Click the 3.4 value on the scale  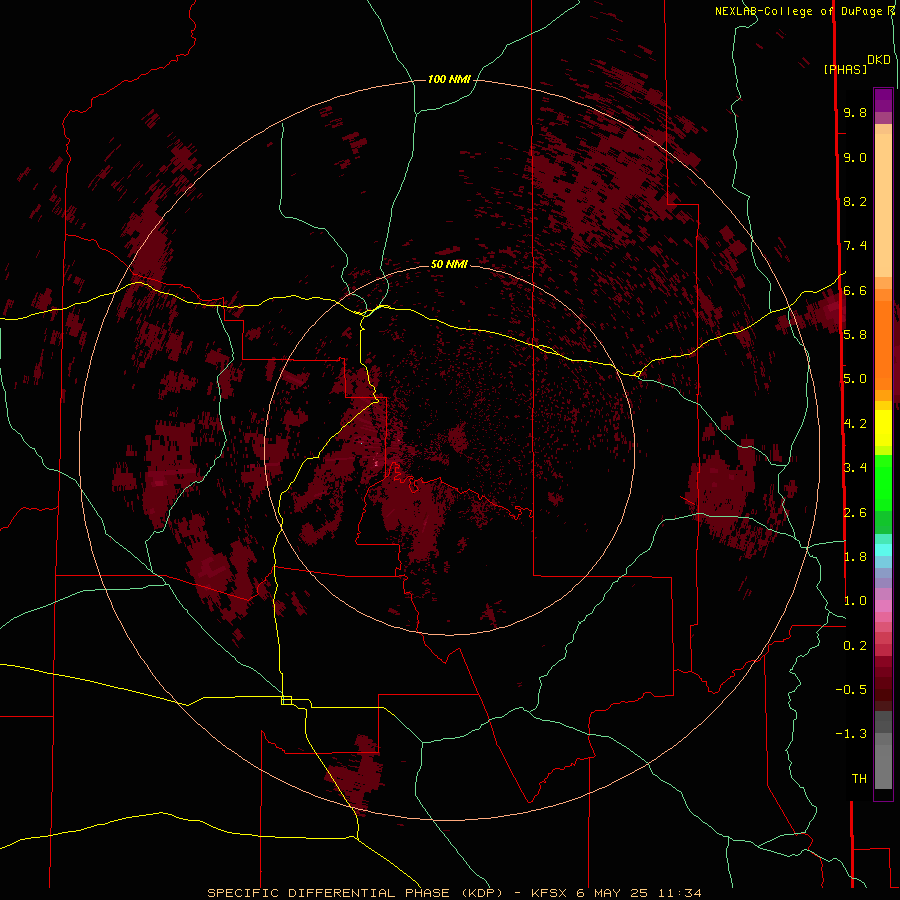point(855,468)
